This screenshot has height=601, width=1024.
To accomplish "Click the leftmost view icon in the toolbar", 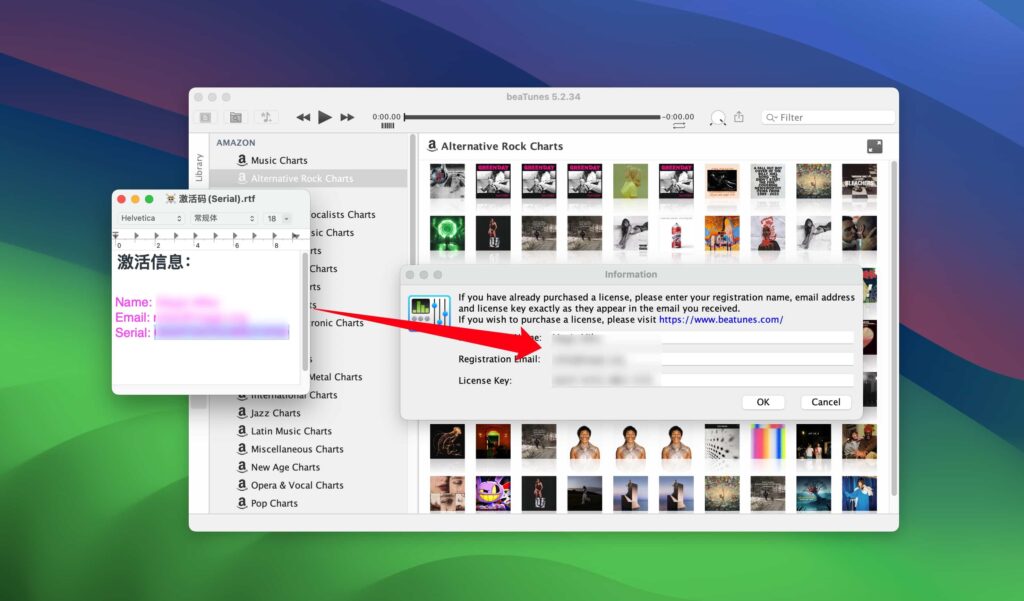I will click(205, 117).
